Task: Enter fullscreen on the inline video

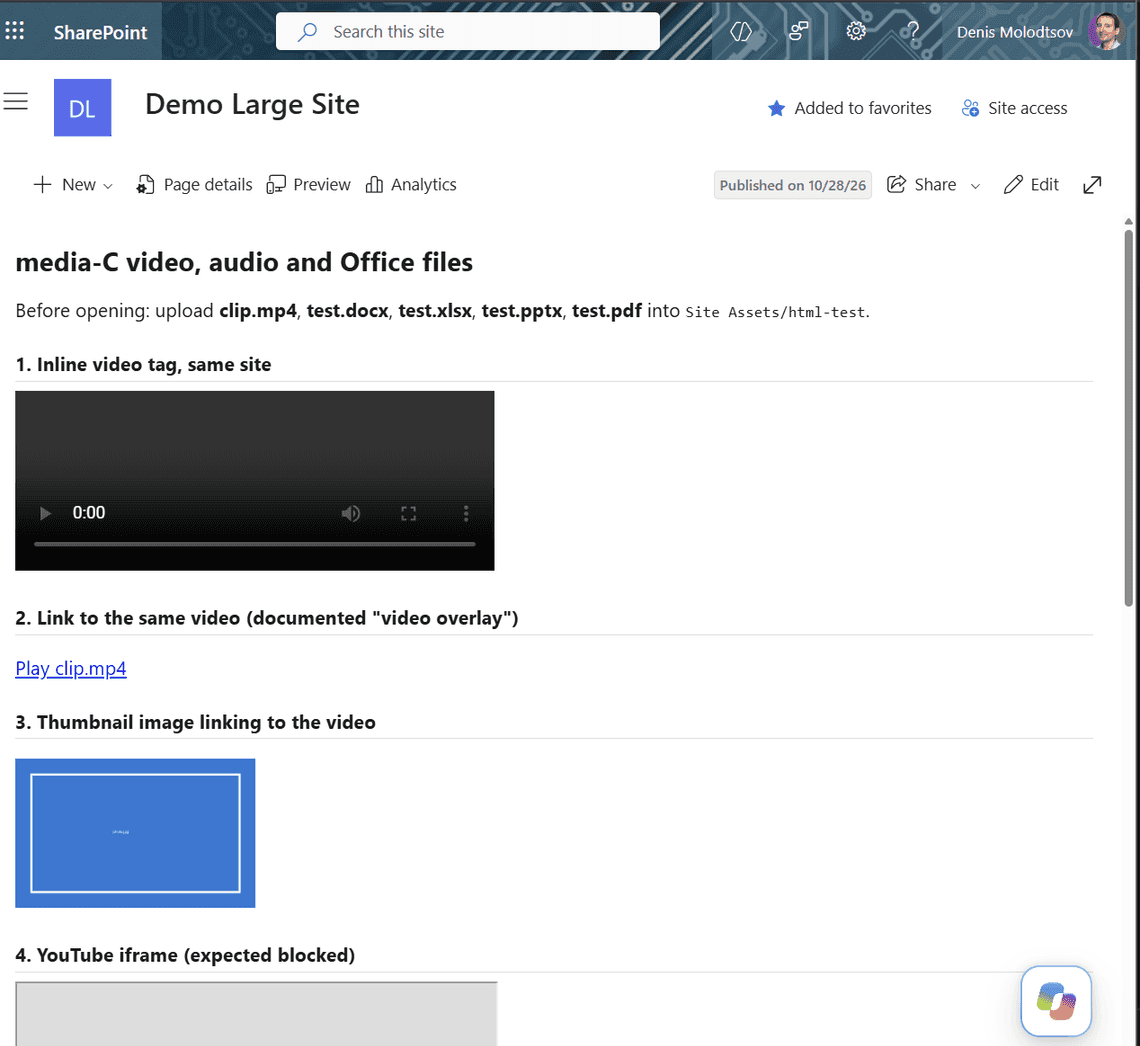Action: [x=409, y=513]
